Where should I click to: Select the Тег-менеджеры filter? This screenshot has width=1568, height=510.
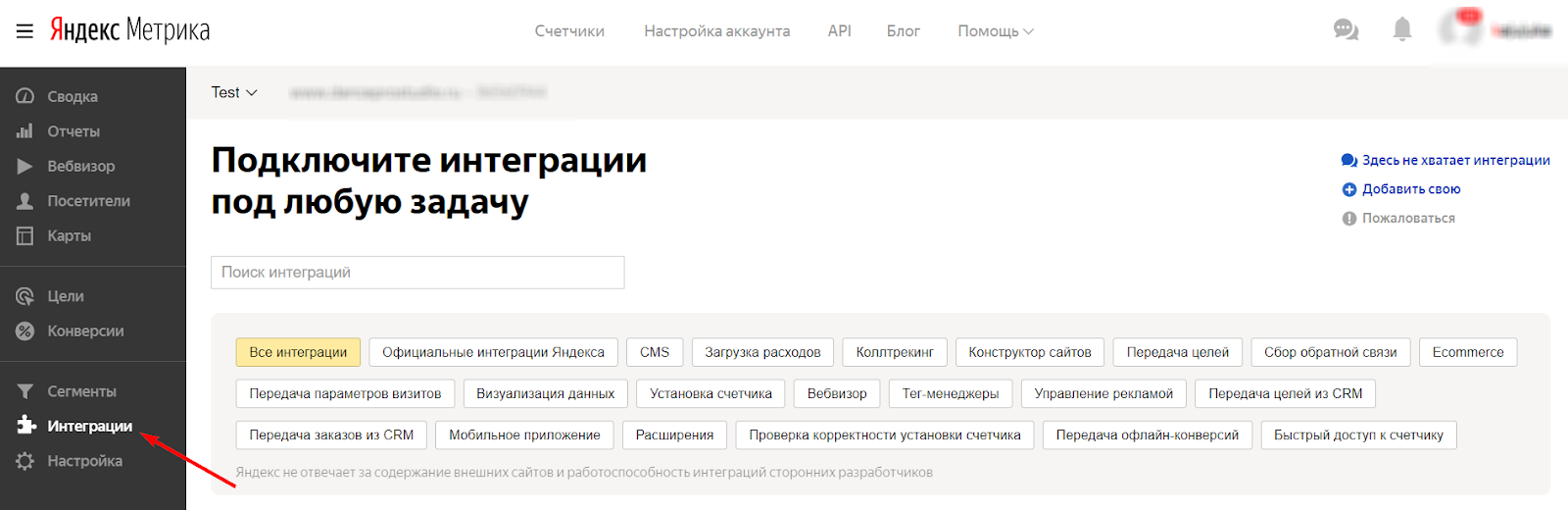(x=951, y=393)
